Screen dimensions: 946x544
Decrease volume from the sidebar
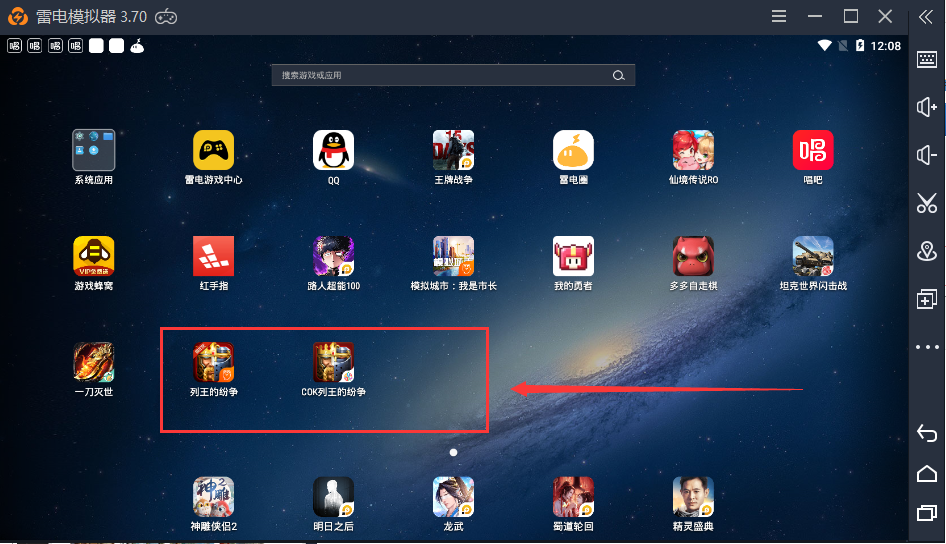coord(927,155)
